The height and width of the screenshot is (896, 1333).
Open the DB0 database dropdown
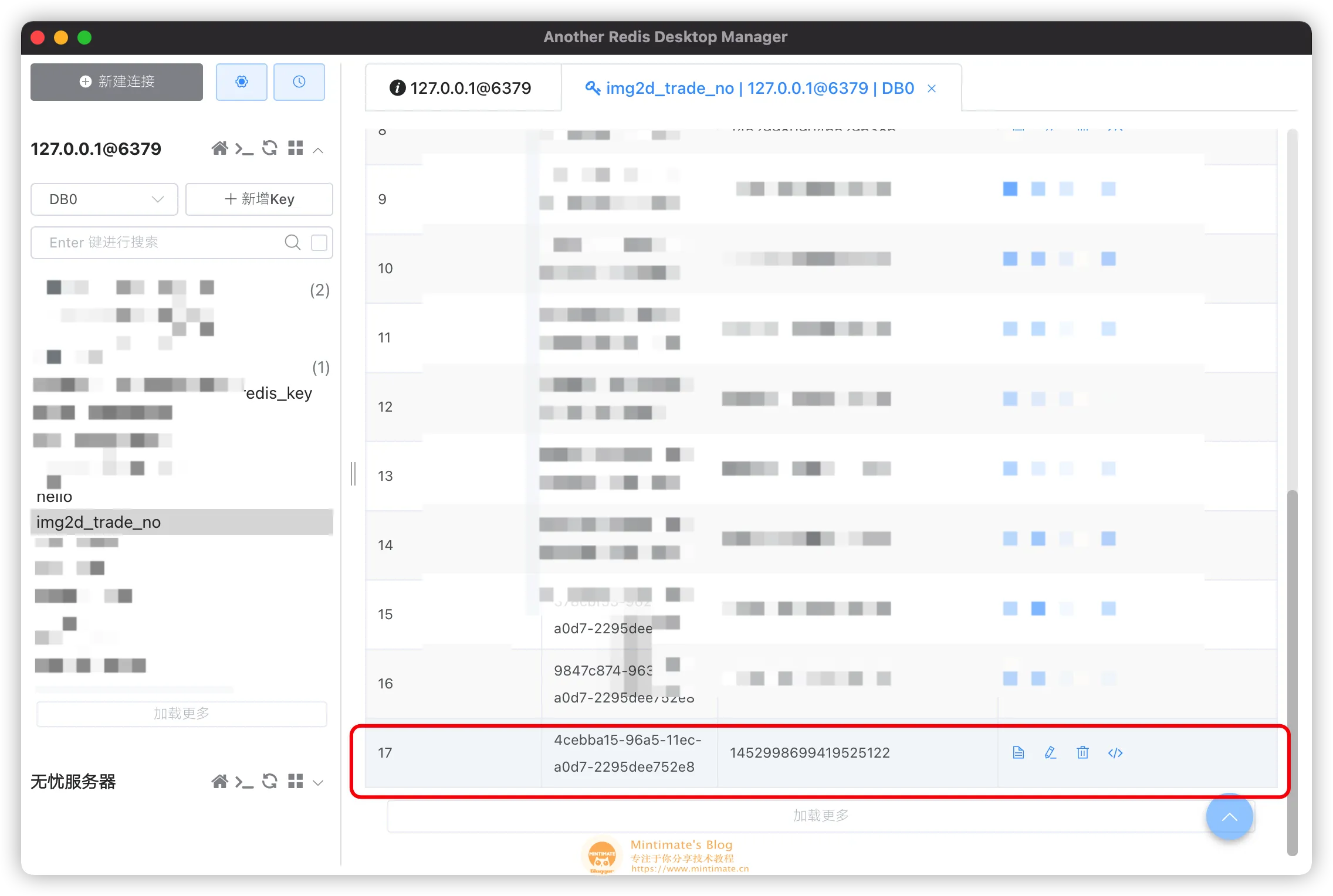coord(104,199)
